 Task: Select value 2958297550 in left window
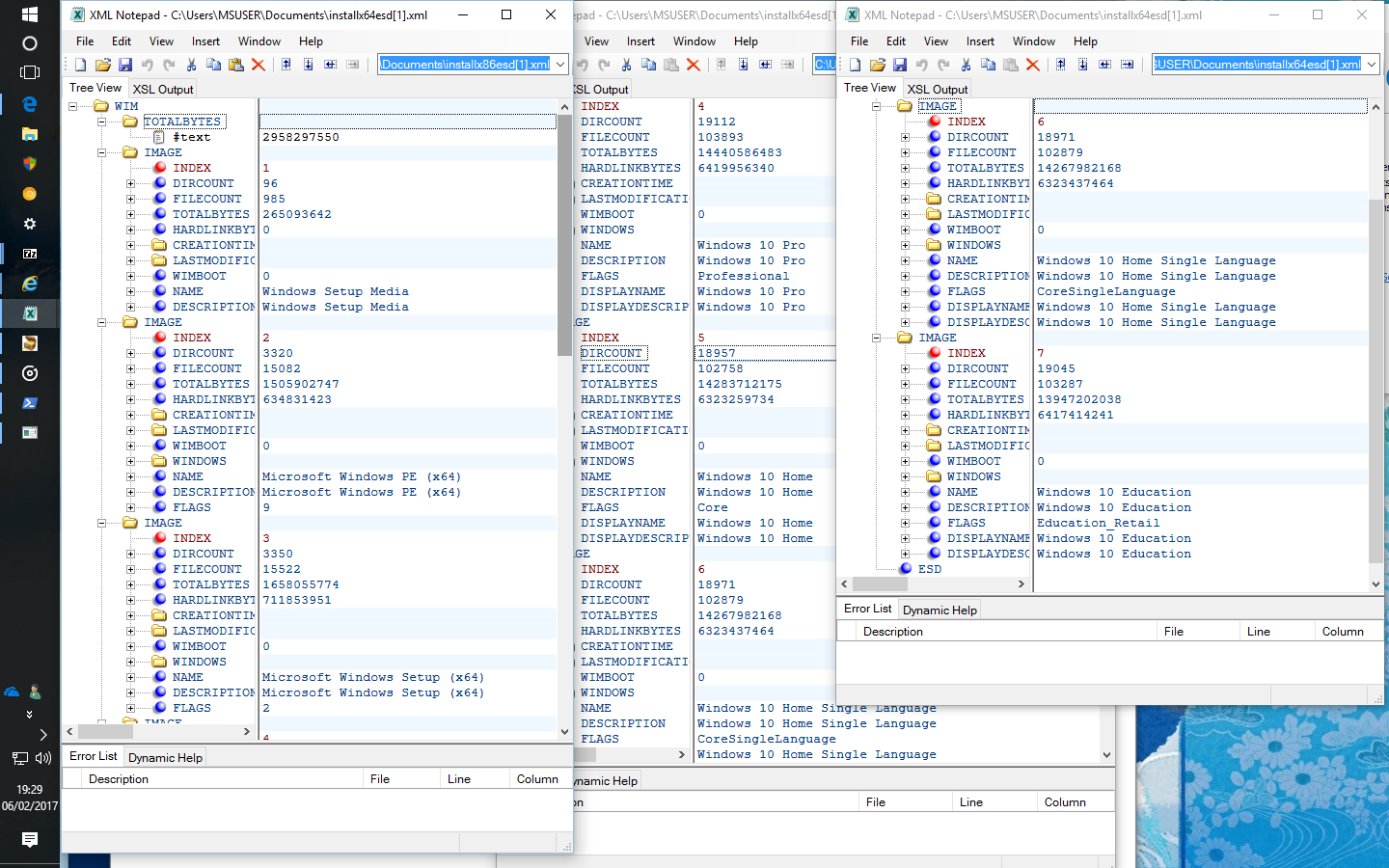[x=301, y=137]
